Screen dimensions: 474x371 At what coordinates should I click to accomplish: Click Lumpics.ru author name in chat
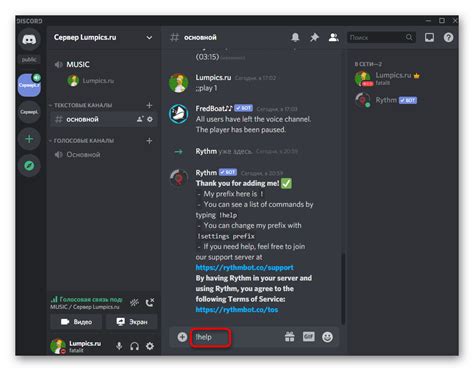point(213,78)
